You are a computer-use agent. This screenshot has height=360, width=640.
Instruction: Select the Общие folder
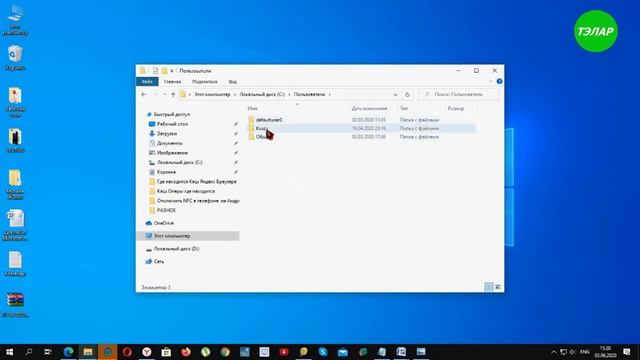tap(260, 137)
